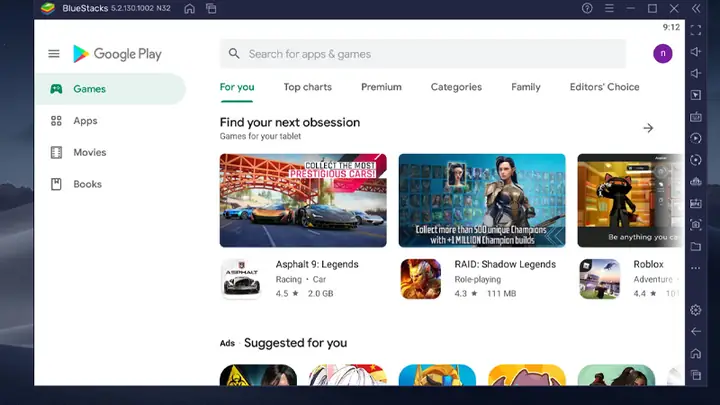Click the Google Play logo
Image resolution: width=720 pixels, height=405 pixels.
pyautogui.click(x=117, y=54)
